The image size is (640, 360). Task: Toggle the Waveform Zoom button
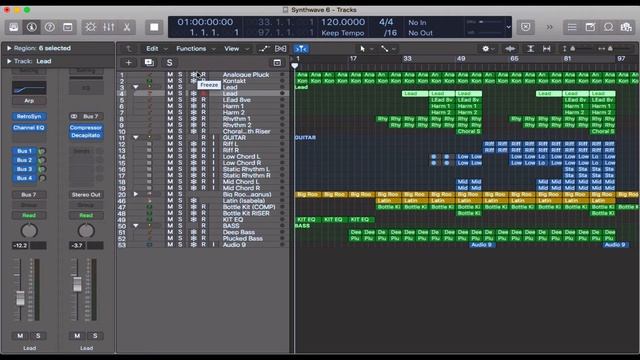(x=510, y=49)
